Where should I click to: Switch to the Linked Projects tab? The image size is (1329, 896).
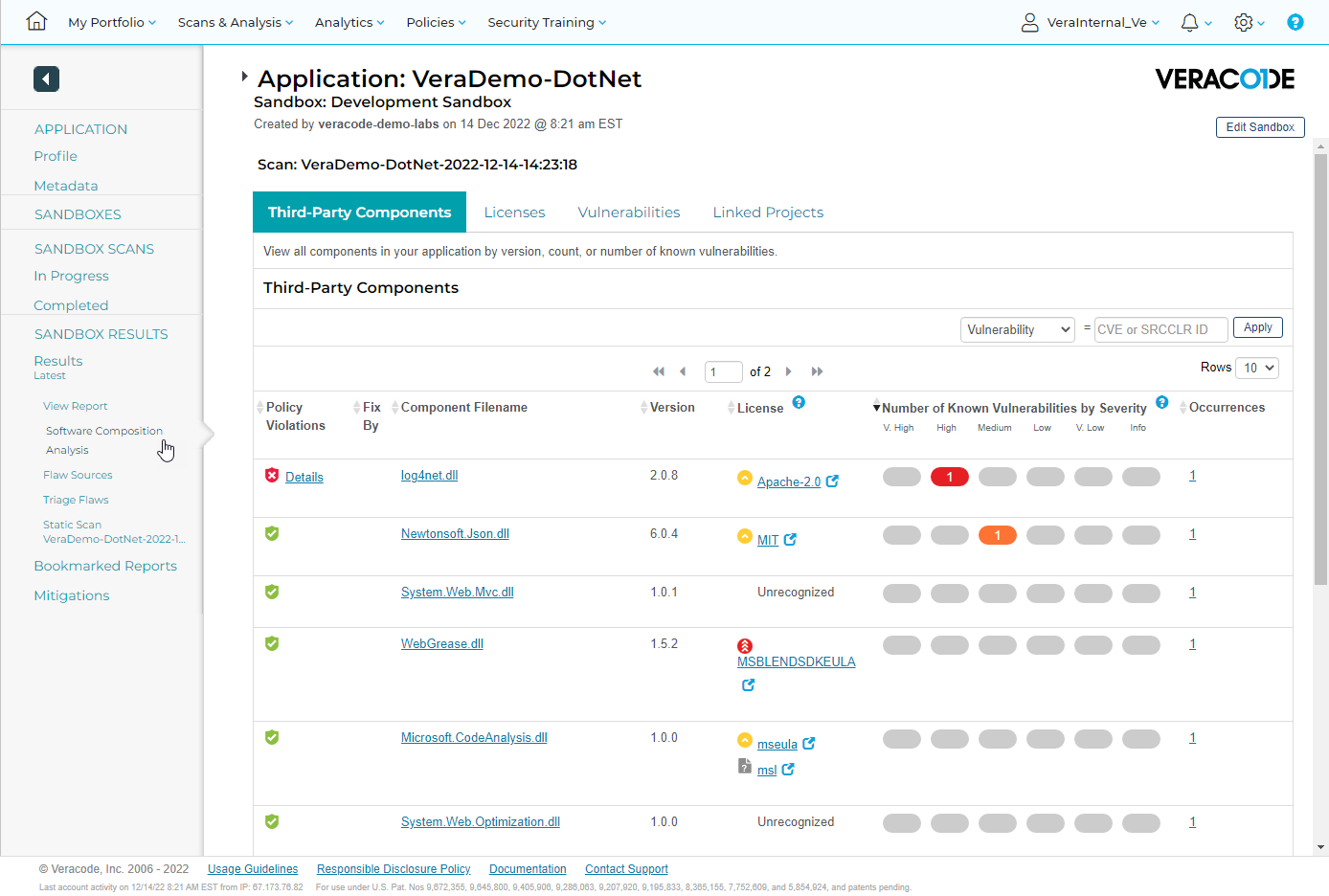click(768, 213)
